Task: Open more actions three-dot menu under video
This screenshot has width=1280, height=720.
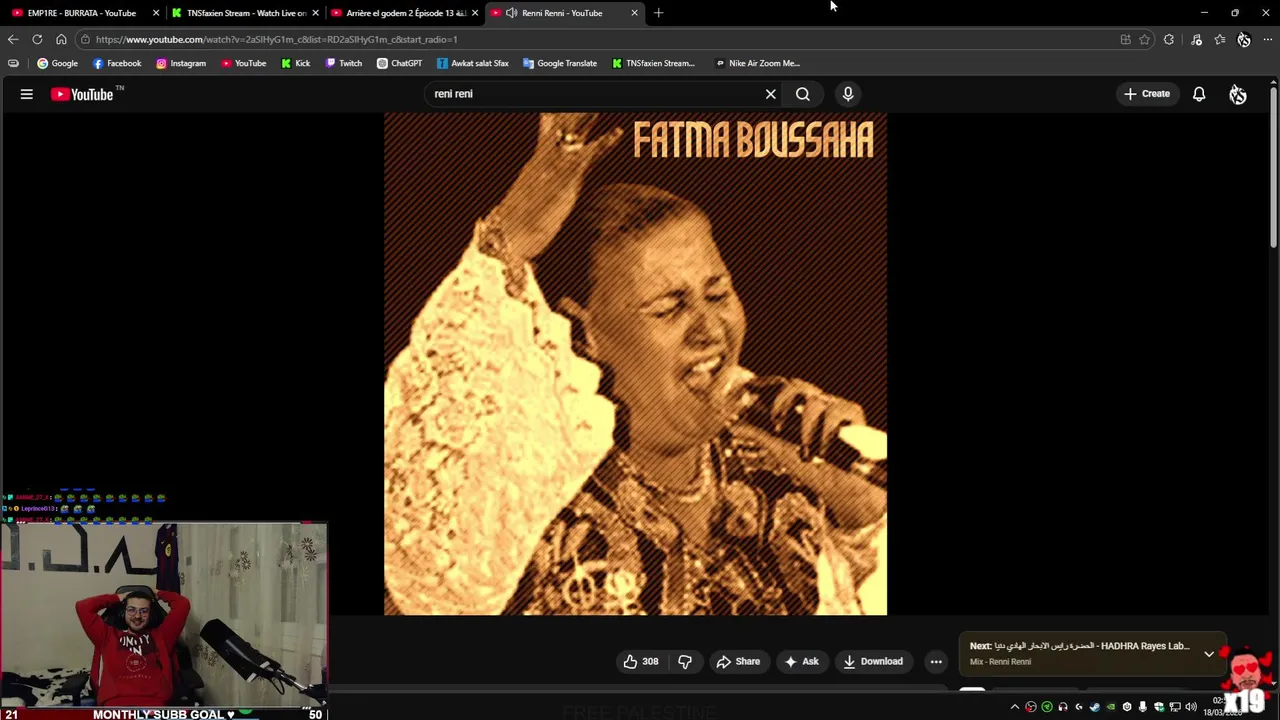Action: point(936,661)
